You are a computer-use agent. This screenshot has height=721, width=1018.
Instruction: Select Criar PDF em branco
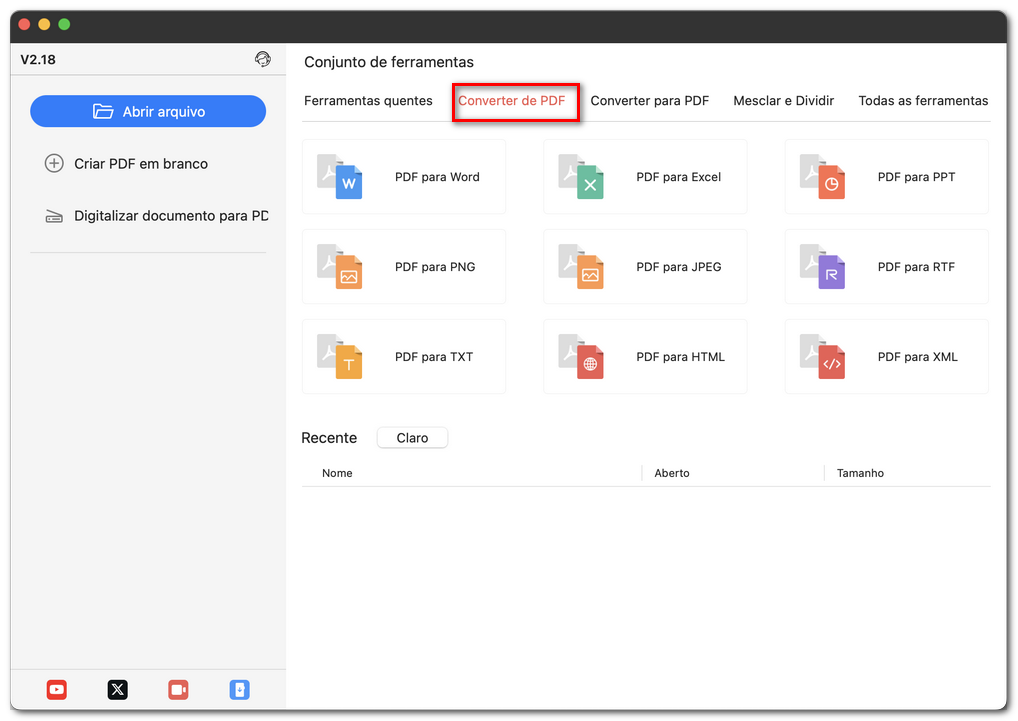tap(139, 163)
